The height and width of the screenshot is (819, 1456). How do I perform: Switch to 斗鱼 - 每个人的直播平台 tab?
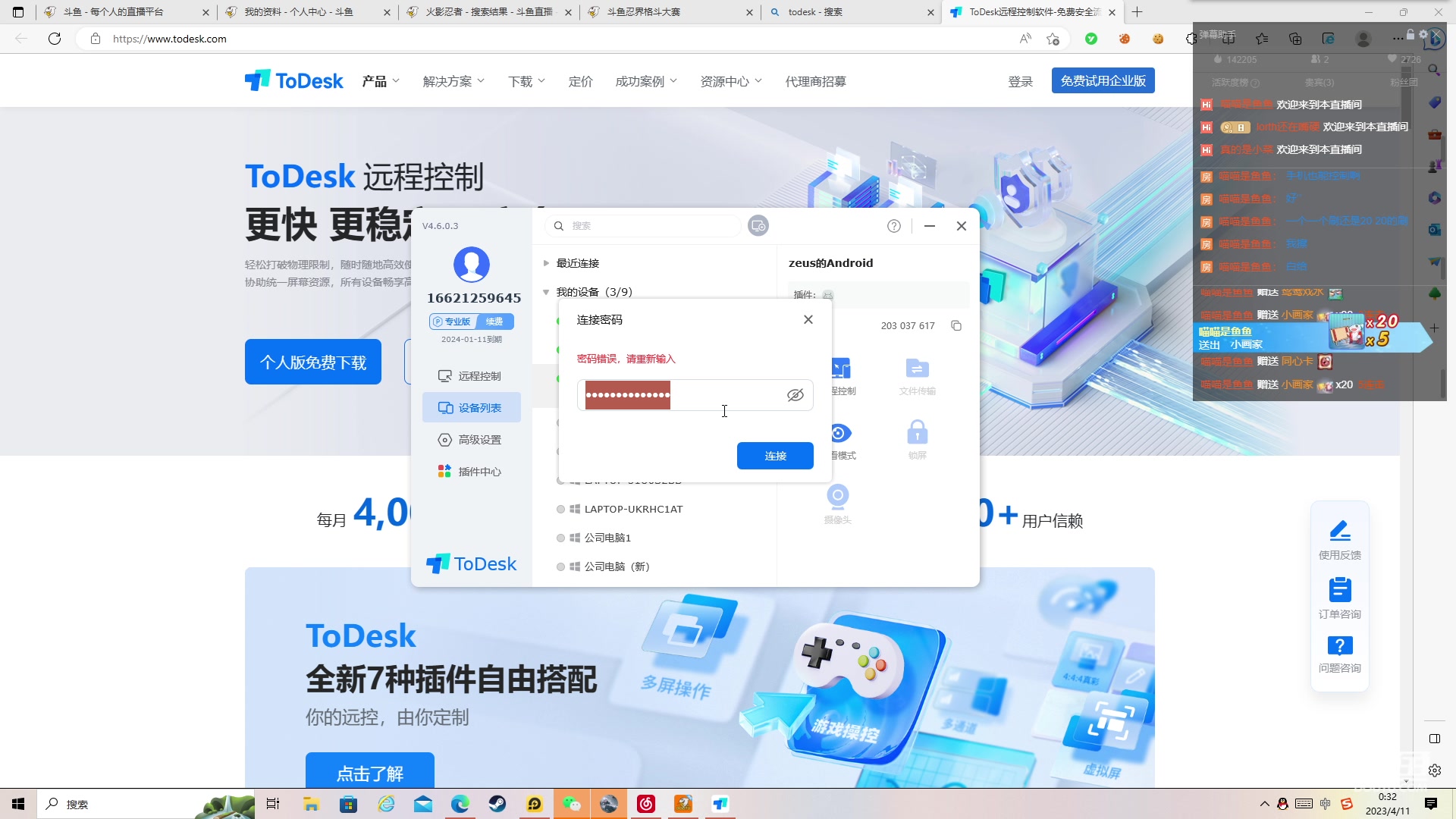pyautogui.click(x=125, y=12)
